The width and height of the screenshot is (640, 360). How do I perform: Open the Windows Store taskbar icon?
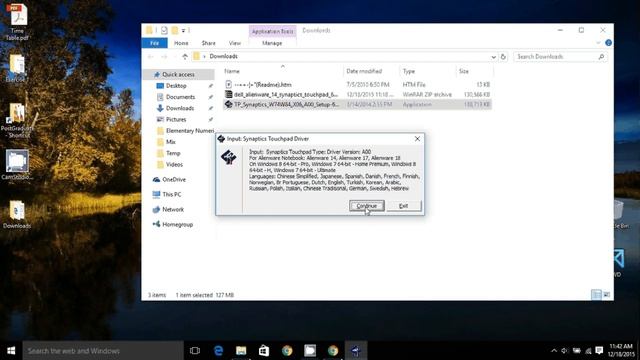click(x=264, y=351)
